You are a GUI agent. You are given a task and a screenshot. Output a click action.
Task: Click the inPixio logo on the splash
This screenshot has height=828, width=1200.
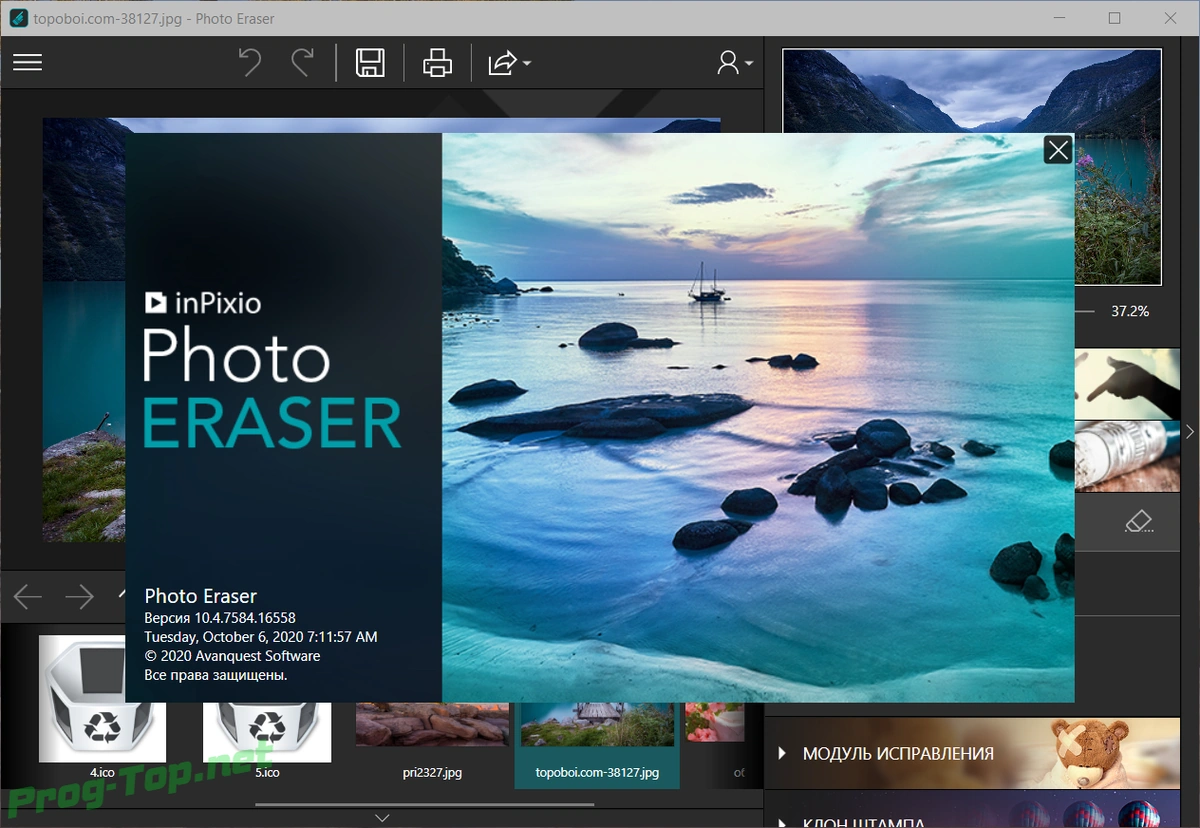coord(203,301)
